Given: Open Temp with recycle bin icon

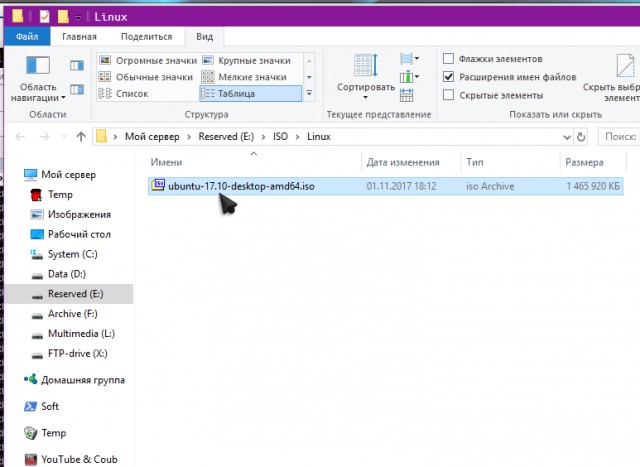Looking at the screenshot, I should [45, 433].
